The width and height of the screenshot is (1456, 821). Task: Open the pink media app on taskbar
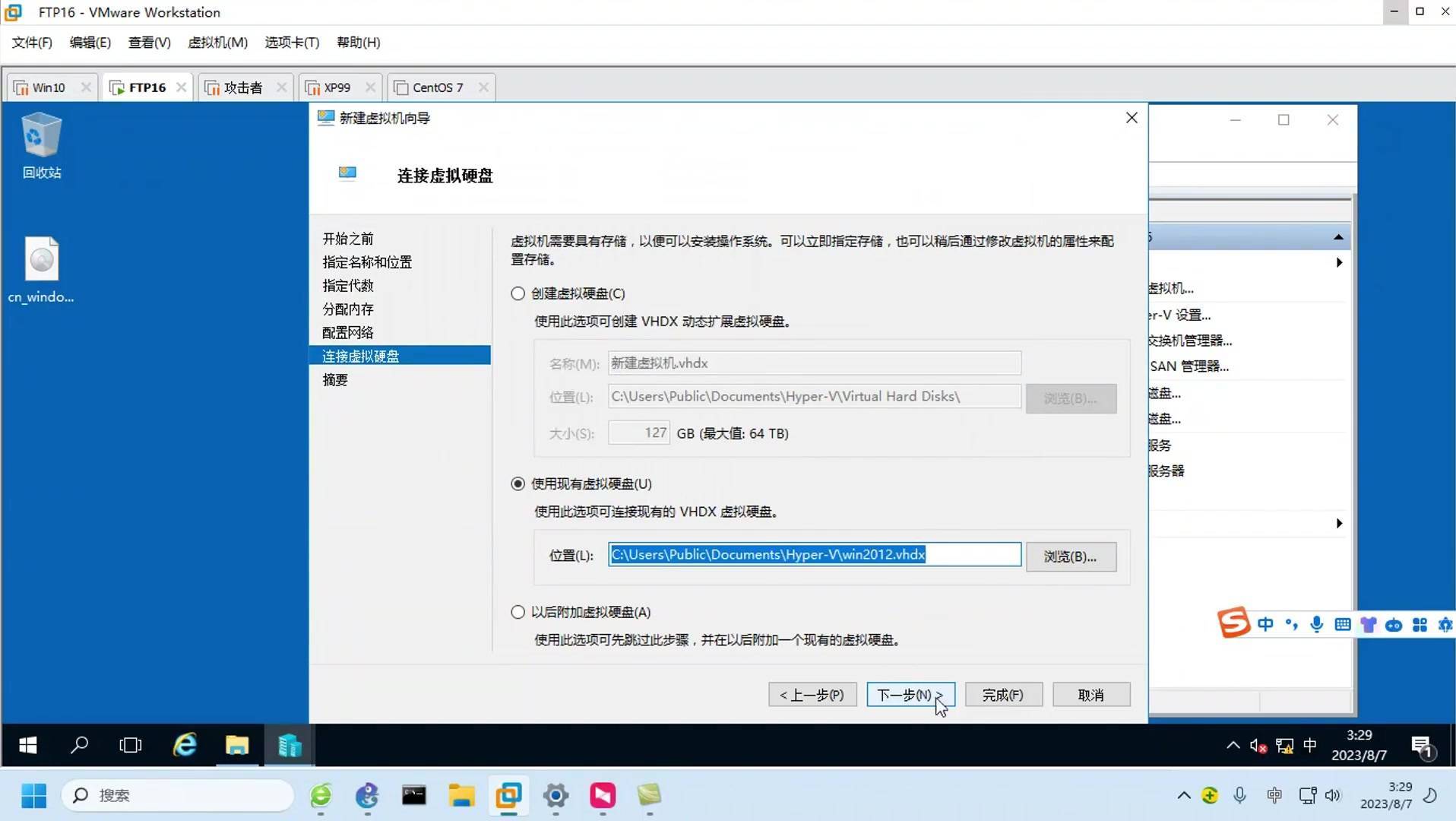pyautogui.click(x=602, y=796)
